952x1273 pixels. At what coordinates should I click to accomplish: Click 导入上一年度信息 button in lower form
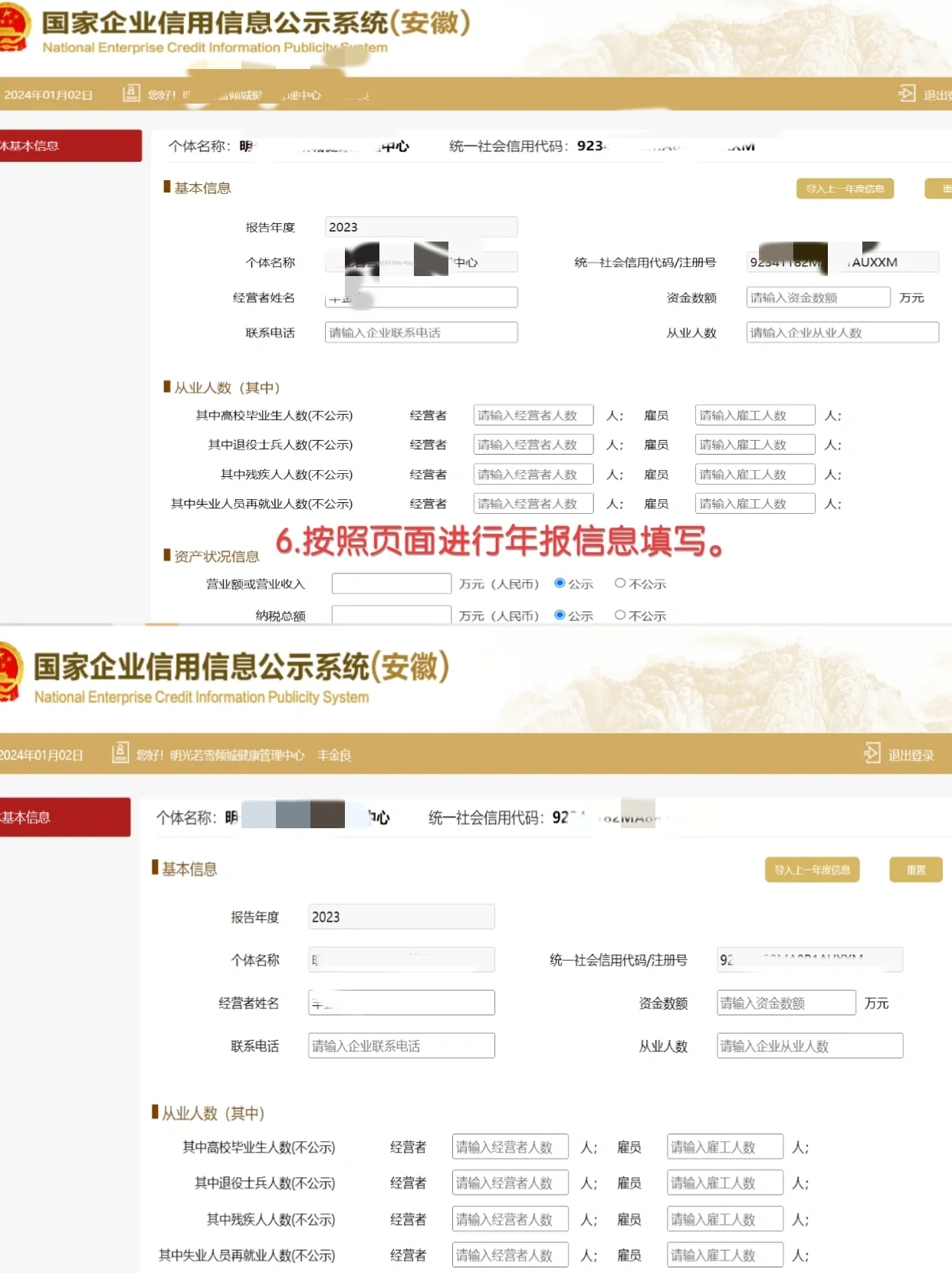[x=812, y=870]
